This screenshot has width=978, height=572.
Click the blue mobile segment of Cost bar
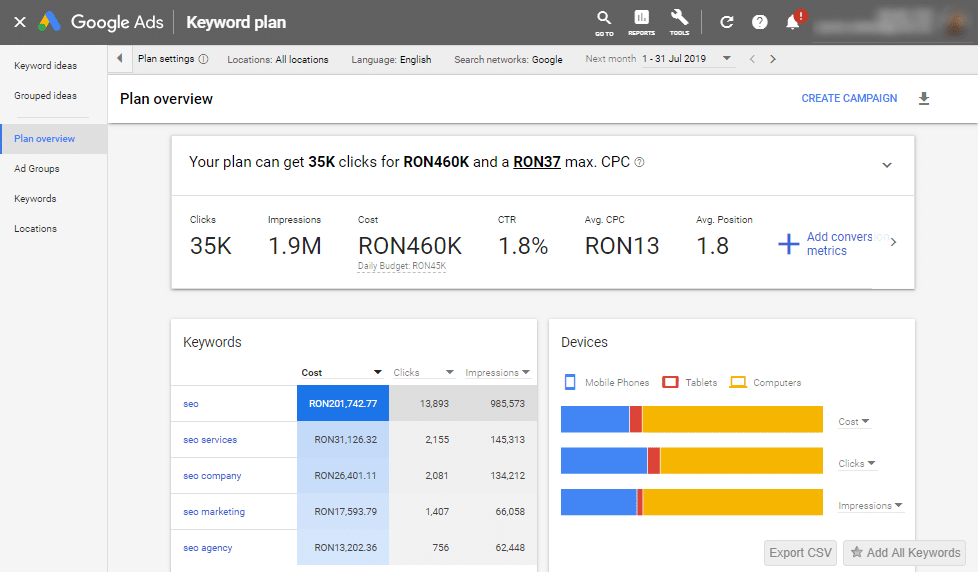[595, 419]
